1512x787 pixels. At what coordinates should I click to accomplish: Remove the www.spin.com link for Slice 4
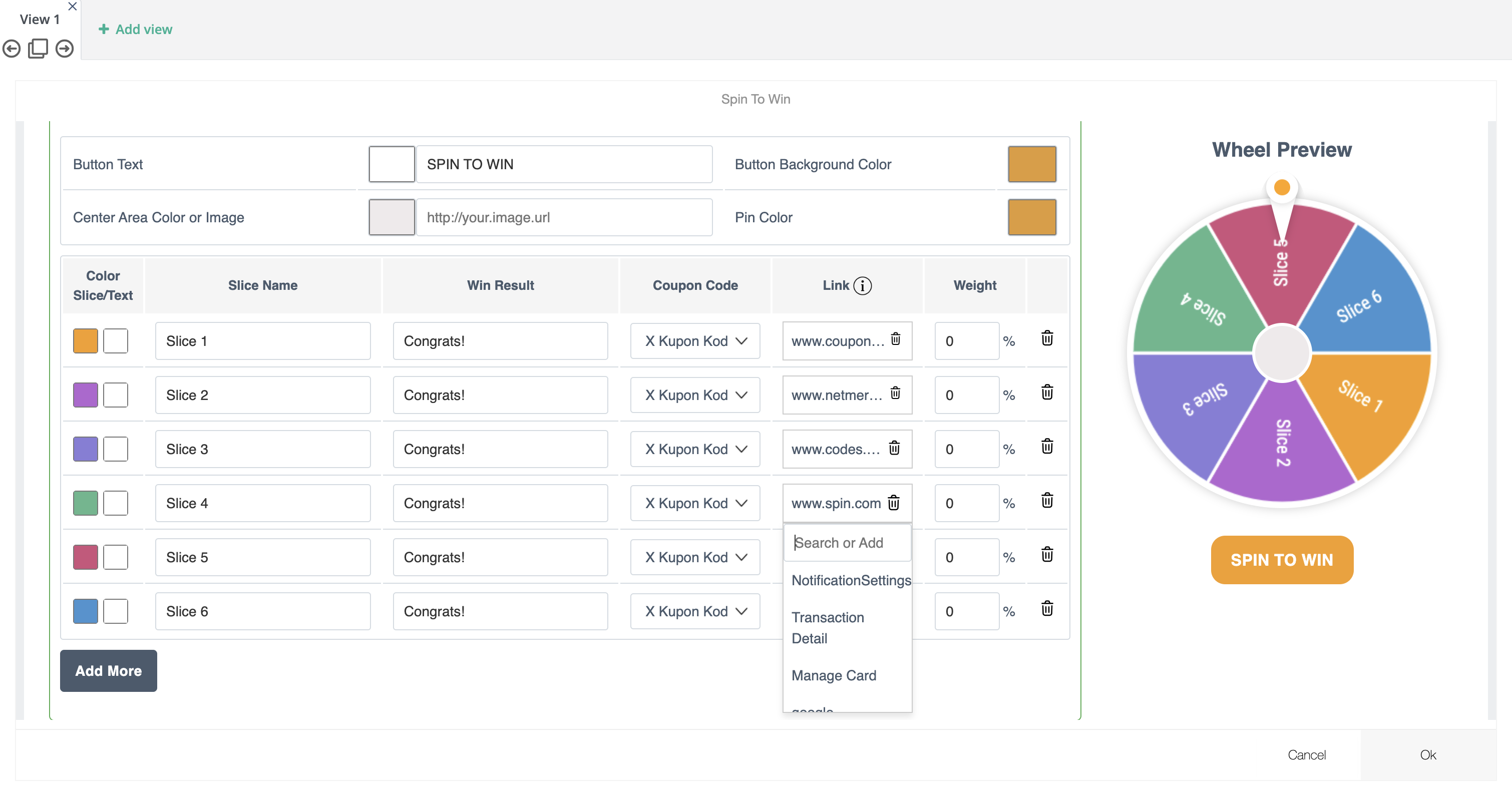click(894, 502)
